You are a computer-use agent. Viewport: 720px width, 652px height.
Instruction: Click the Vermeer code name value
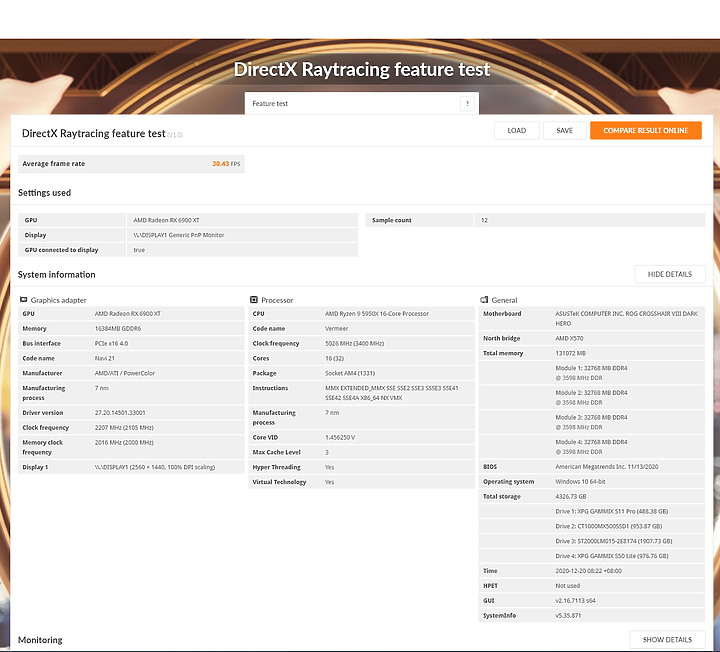tap(337, 329)
